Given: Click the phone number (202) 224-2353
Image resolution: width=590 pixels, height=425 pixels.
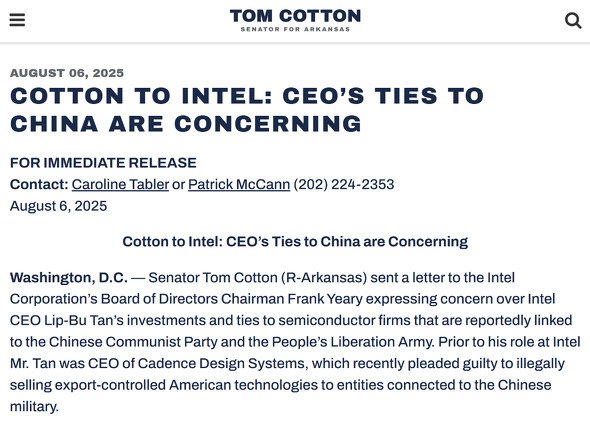Looking at the screenshot, I should click(x=344, y=184).
